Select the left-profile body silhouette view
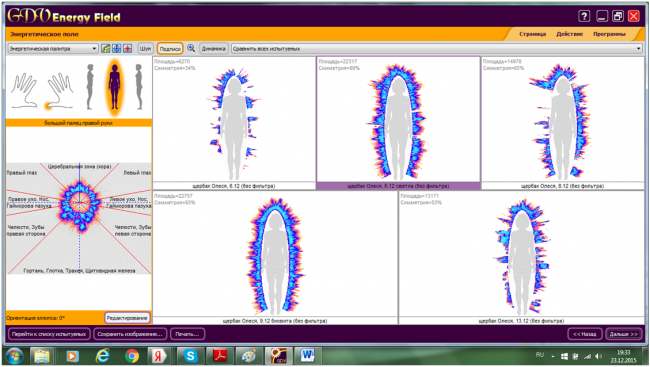Viewport: 650px width, 367px height. tap(90, 87)
